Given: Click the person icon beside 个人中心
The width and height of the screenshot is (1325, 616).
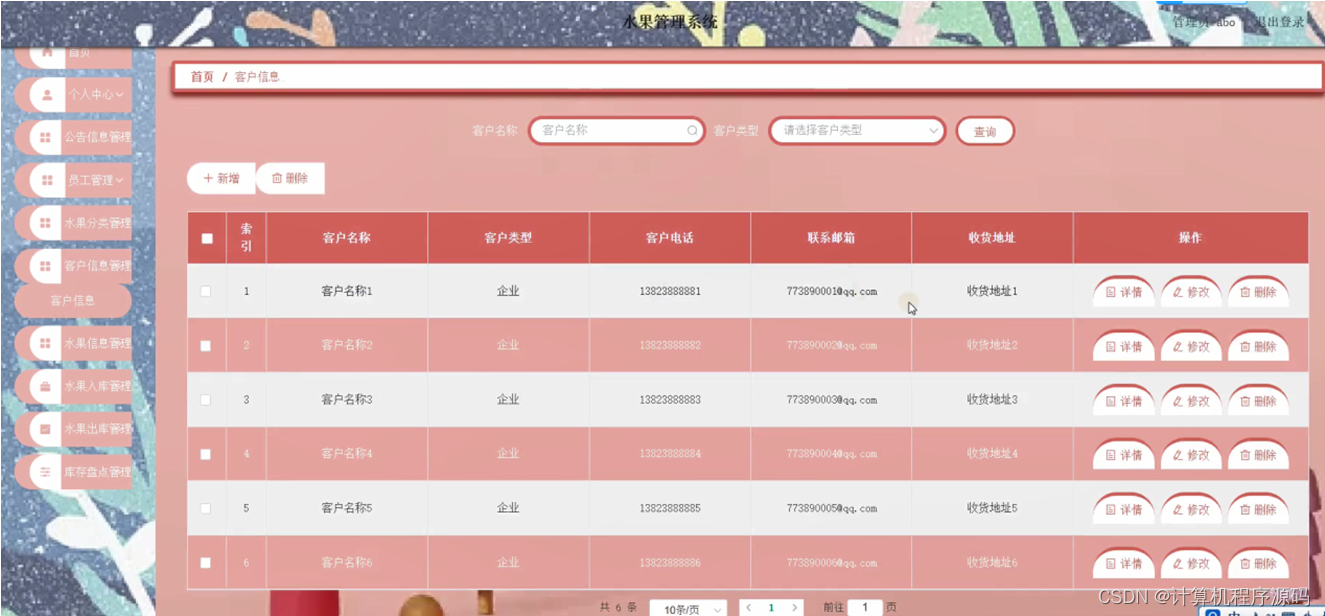Looking at the screenshot, I should pyautogui.click(x=47, y=94).
